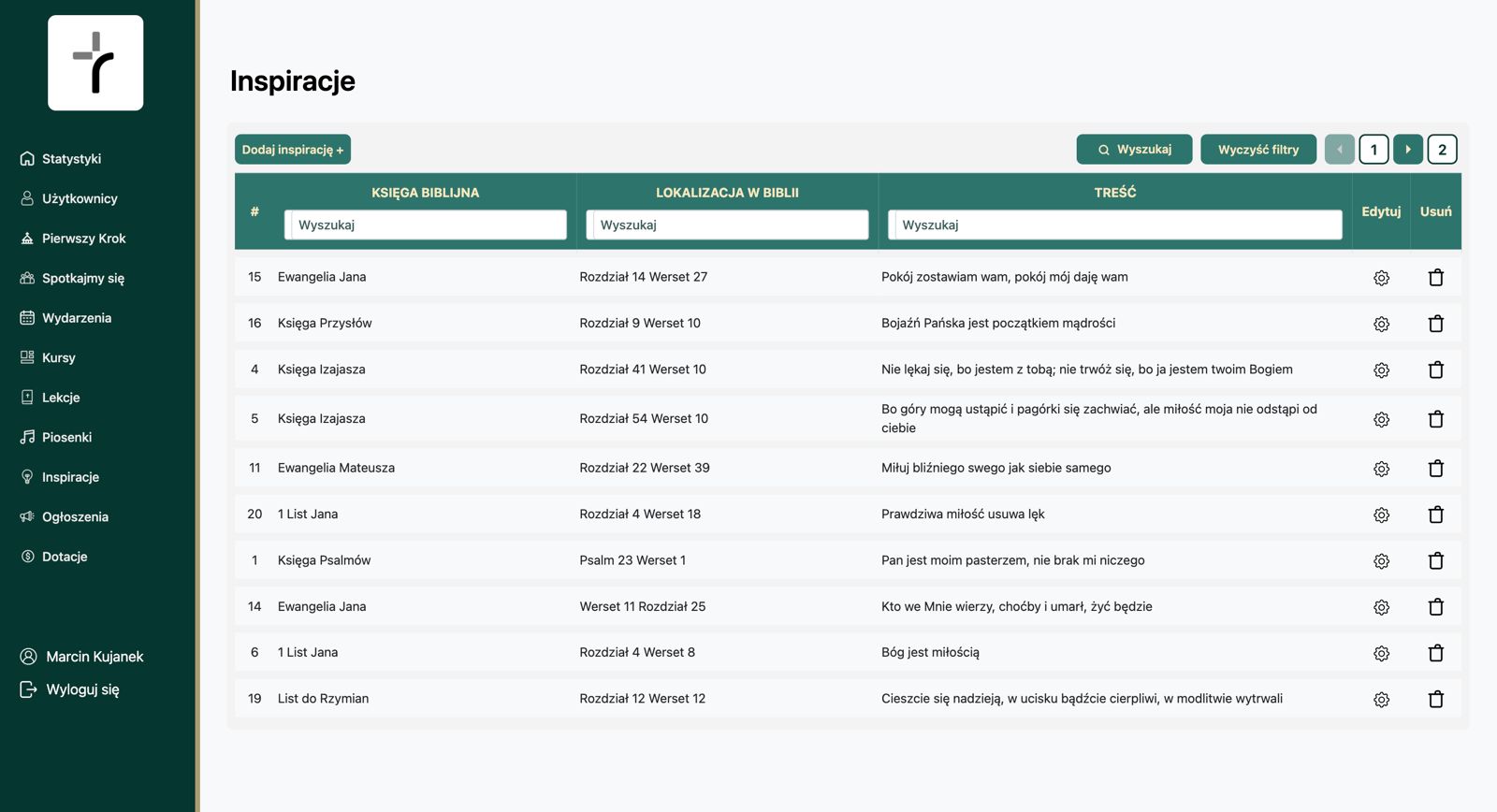This screenshot has height=812, width=1497.
Task: Edit row Rozdział 4 Werset 18
Action: click(1381, 515)
